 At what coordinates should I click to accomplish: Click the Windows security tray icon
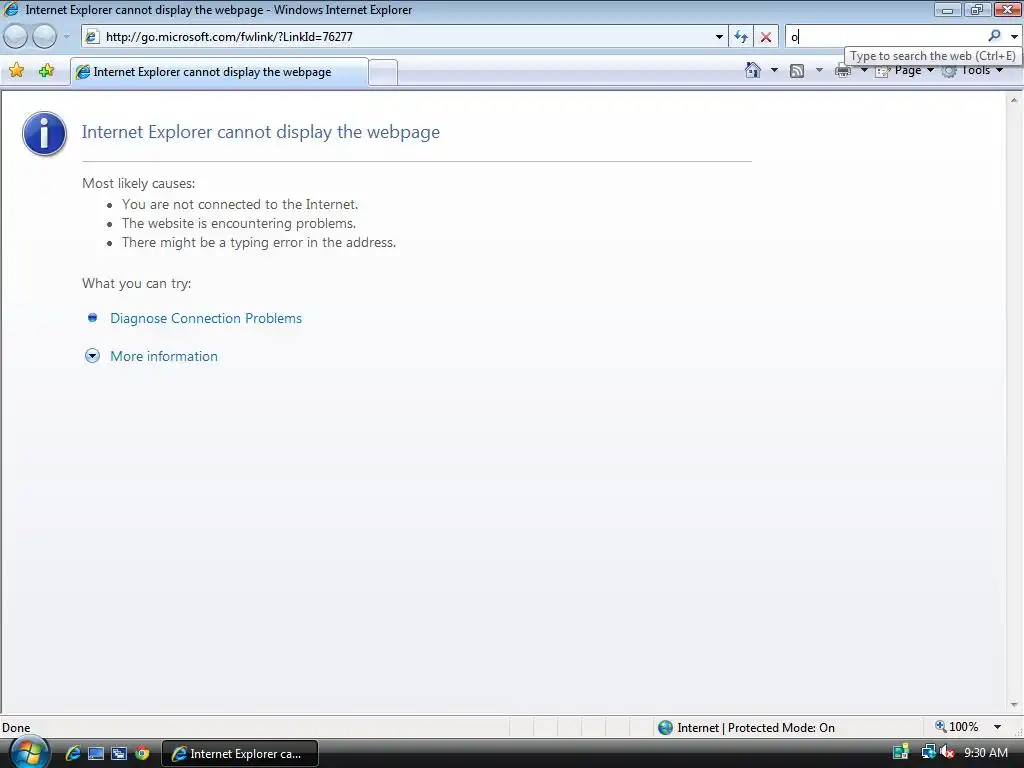[901, 752]
